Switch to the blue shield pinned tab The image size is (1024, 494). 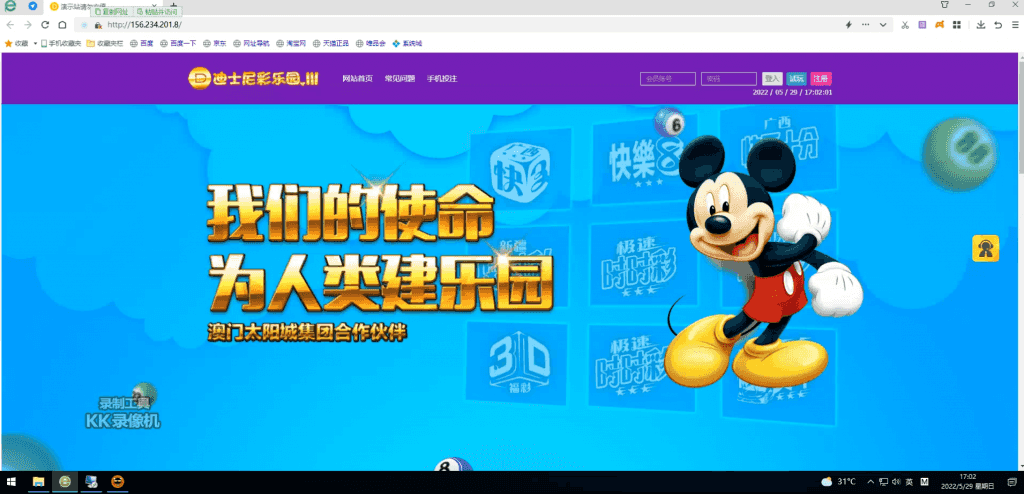tap(33, 6)
